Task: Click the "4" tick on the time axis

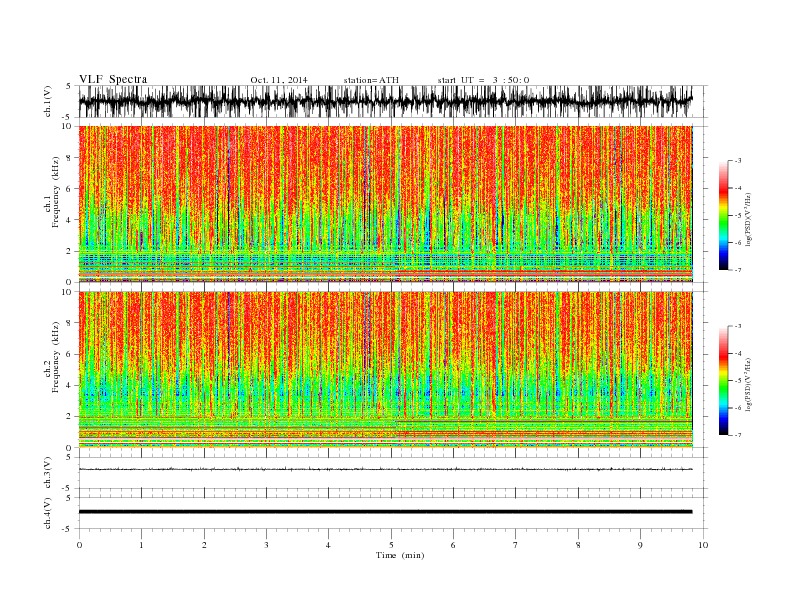Action: point(328,545)
